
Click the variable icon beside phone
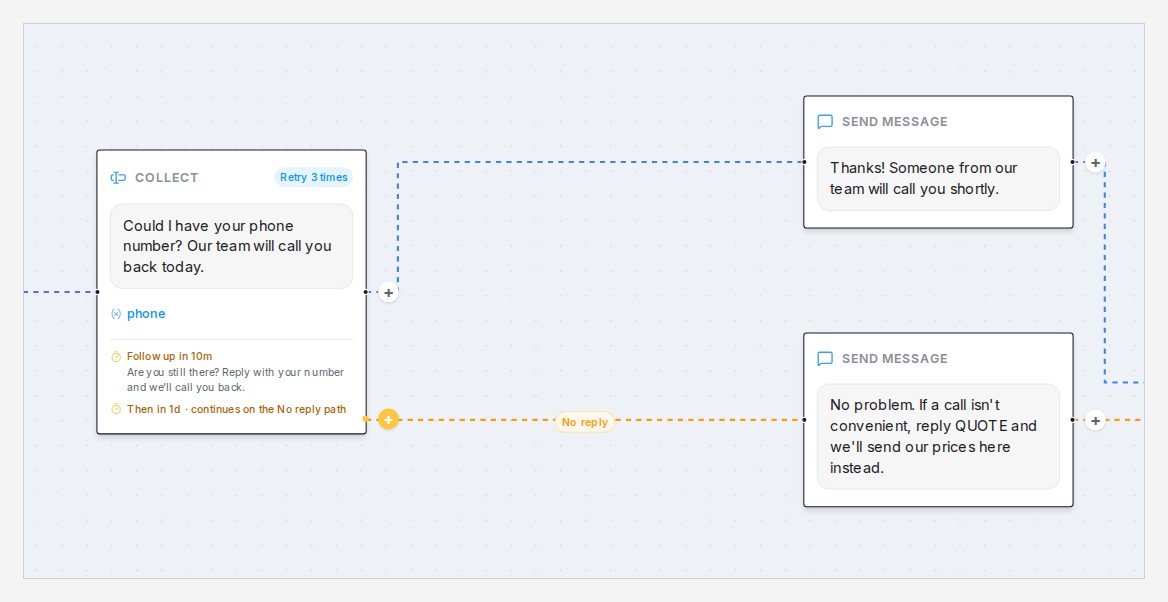pyautogui.click(x=116, y=314)
